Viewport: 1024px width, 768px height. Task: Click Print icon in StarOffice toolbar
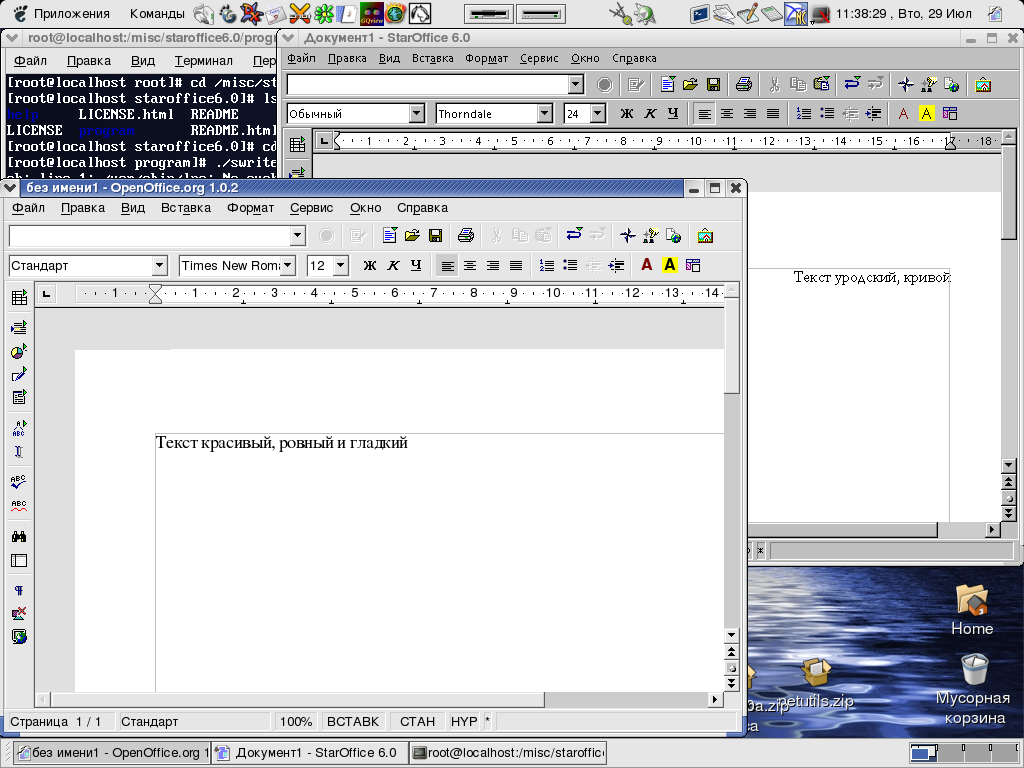(x=744, y=84)
